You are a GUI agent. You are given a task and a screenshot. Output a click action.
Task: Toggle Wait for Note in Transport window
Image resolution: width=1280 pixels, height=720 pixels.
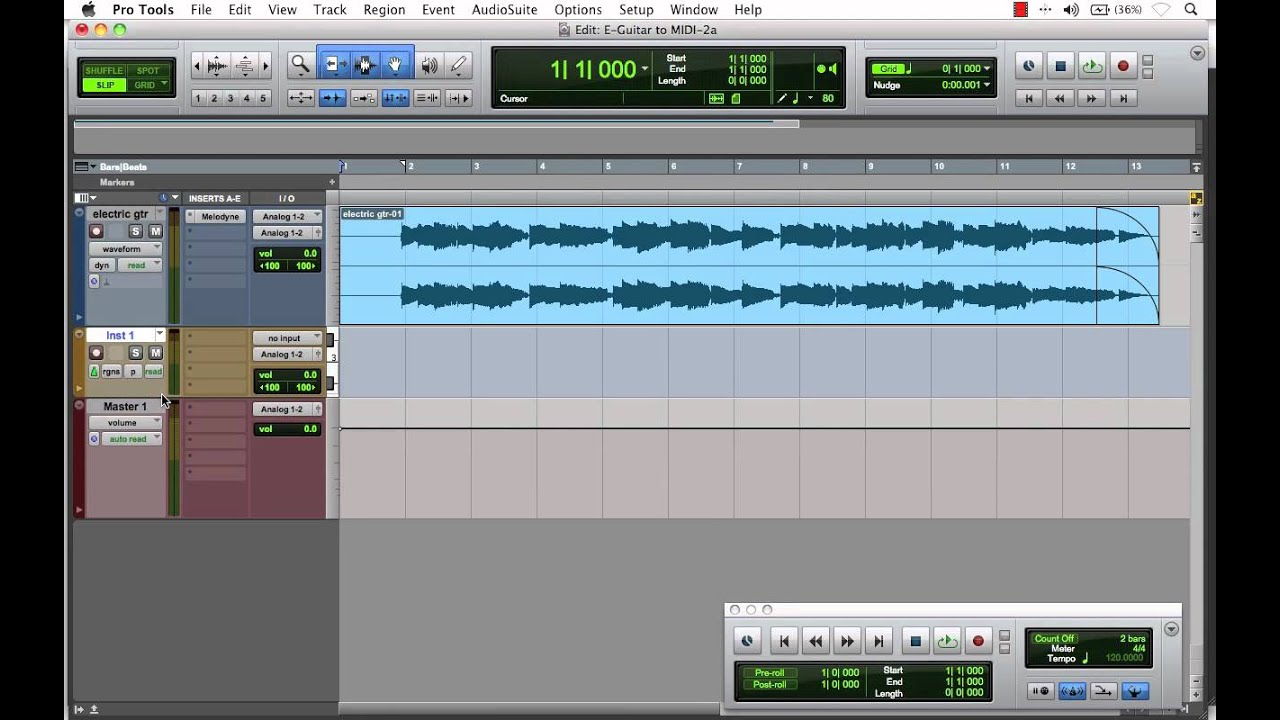click(x=1040, y=691)
